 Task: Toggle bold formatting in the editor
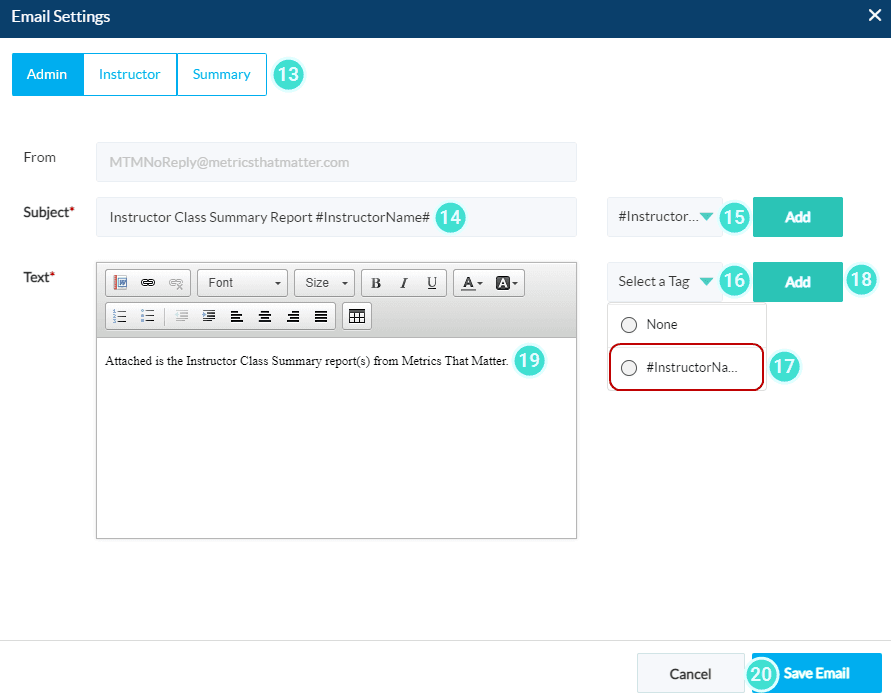coord(376,282)
